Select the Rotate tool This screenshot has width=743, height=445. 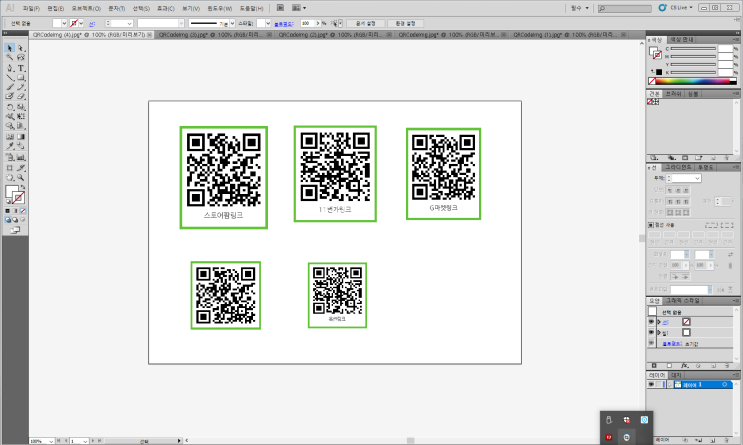pyautogui.click(x=9, y=107)
